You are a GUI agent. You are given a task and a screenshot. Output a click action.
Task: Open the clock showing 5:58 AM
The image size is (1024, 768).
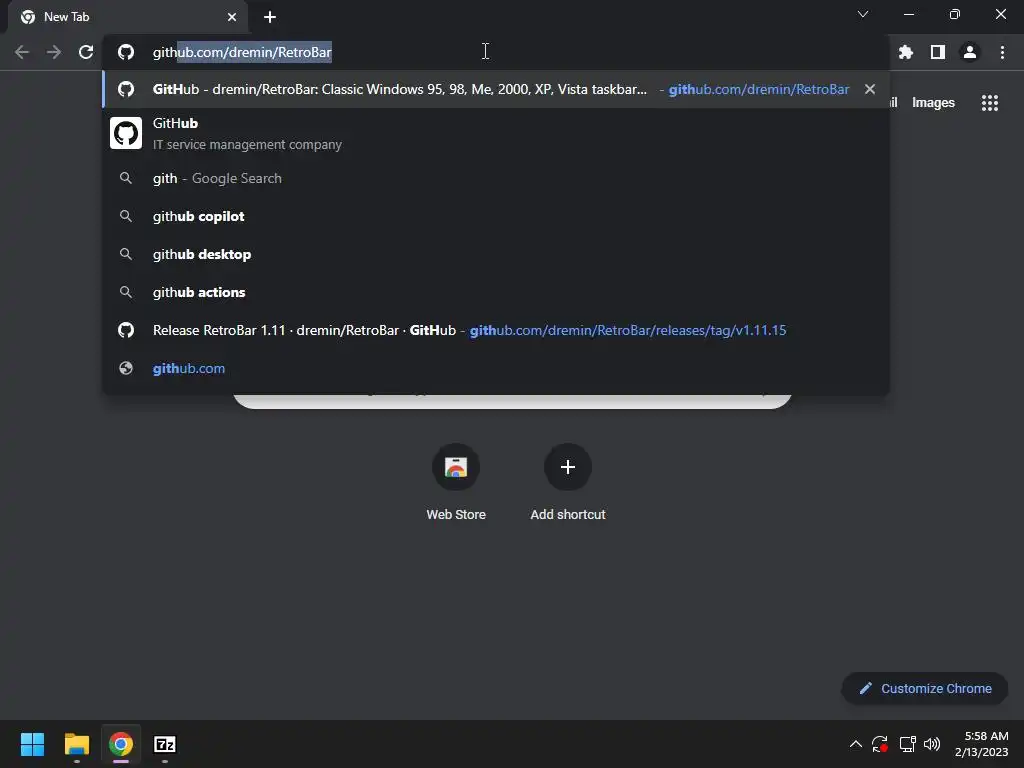pyautogui.click(x=982, y=744)
